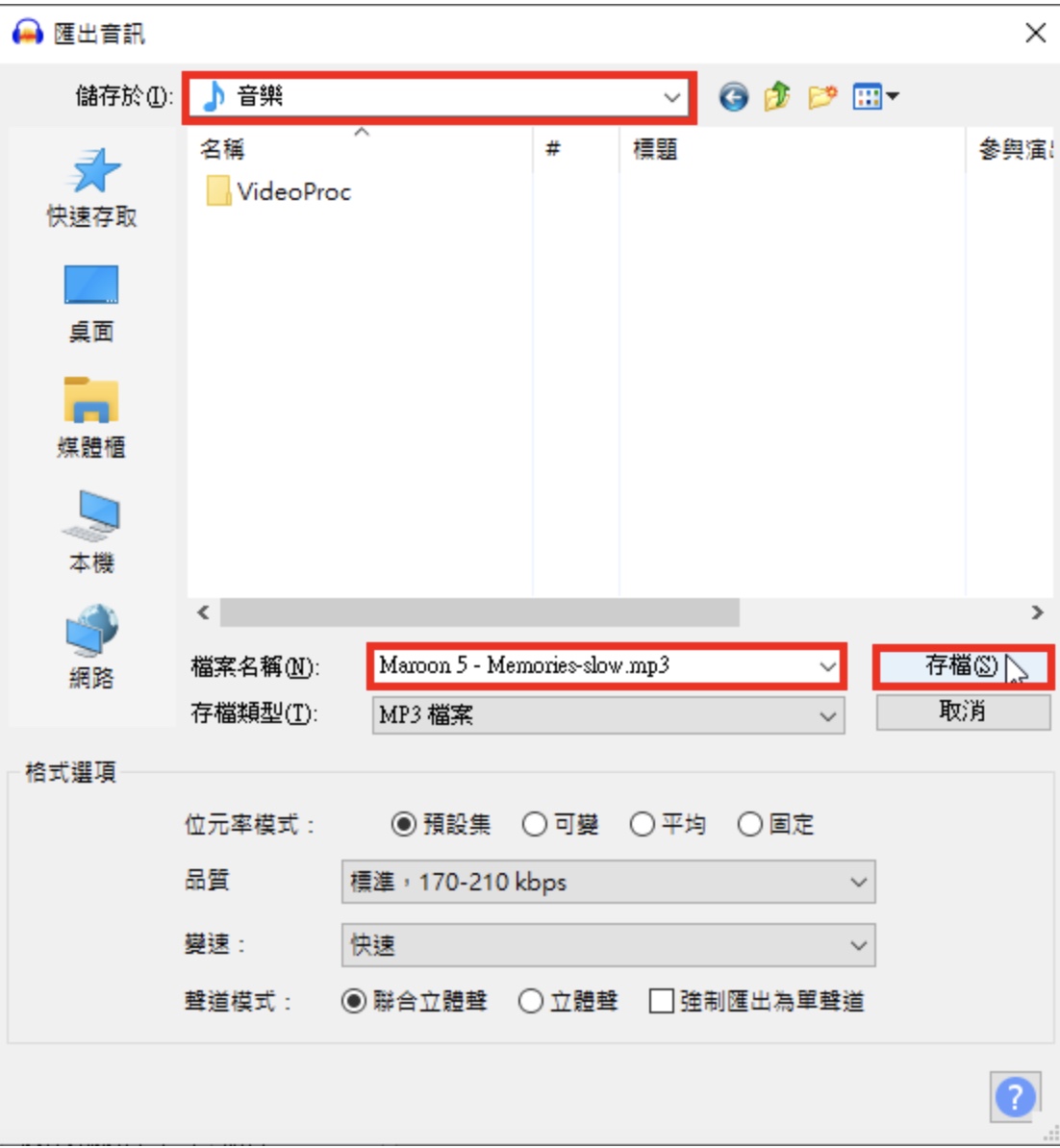Click the 存檔 save button
Image resolution: width=1060 pixels, height=1148 pixels.
click(x=963, y=665)
